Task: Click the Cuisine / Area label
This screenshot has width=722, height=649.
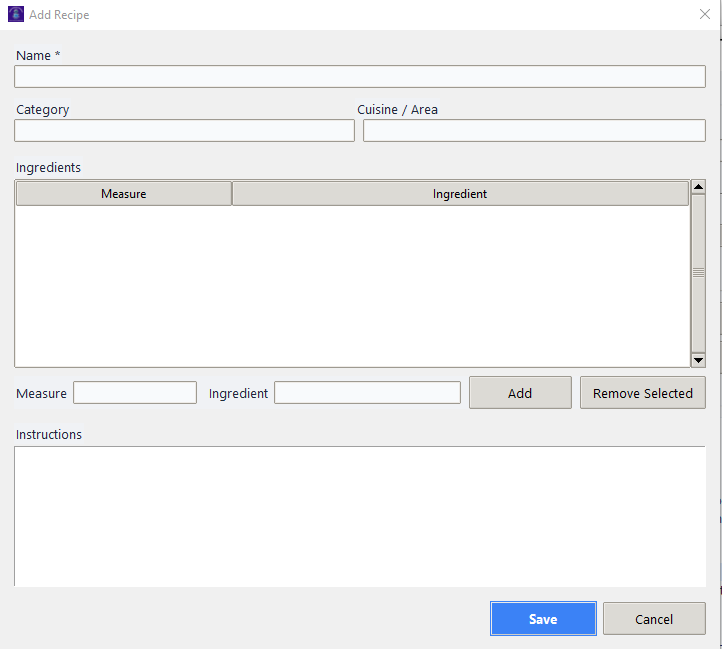Action: point(397,110)
